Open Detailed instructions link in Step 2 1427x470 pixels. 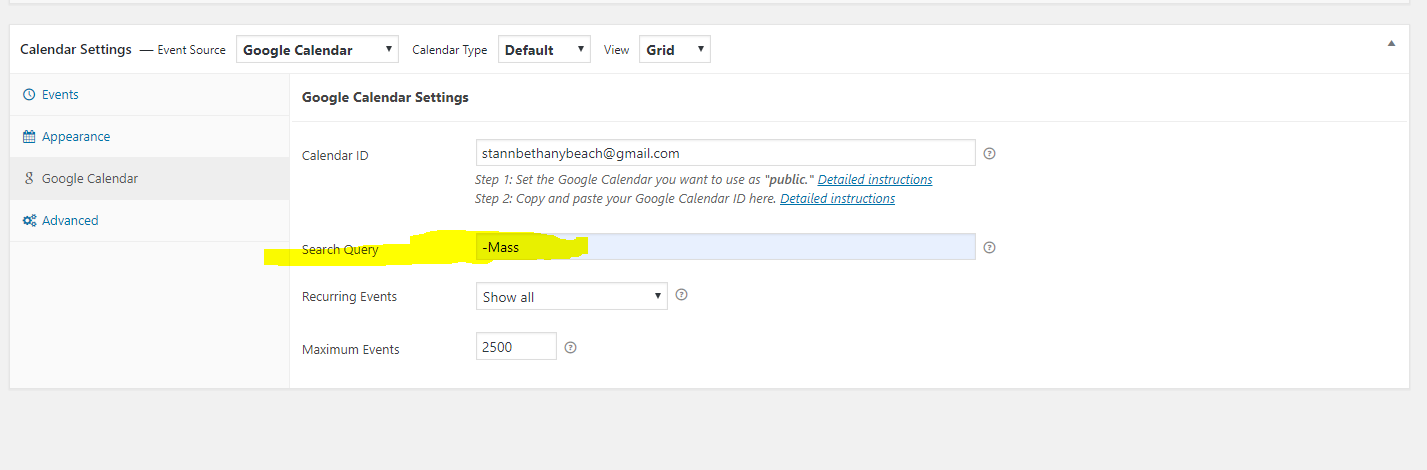(837, 199)
